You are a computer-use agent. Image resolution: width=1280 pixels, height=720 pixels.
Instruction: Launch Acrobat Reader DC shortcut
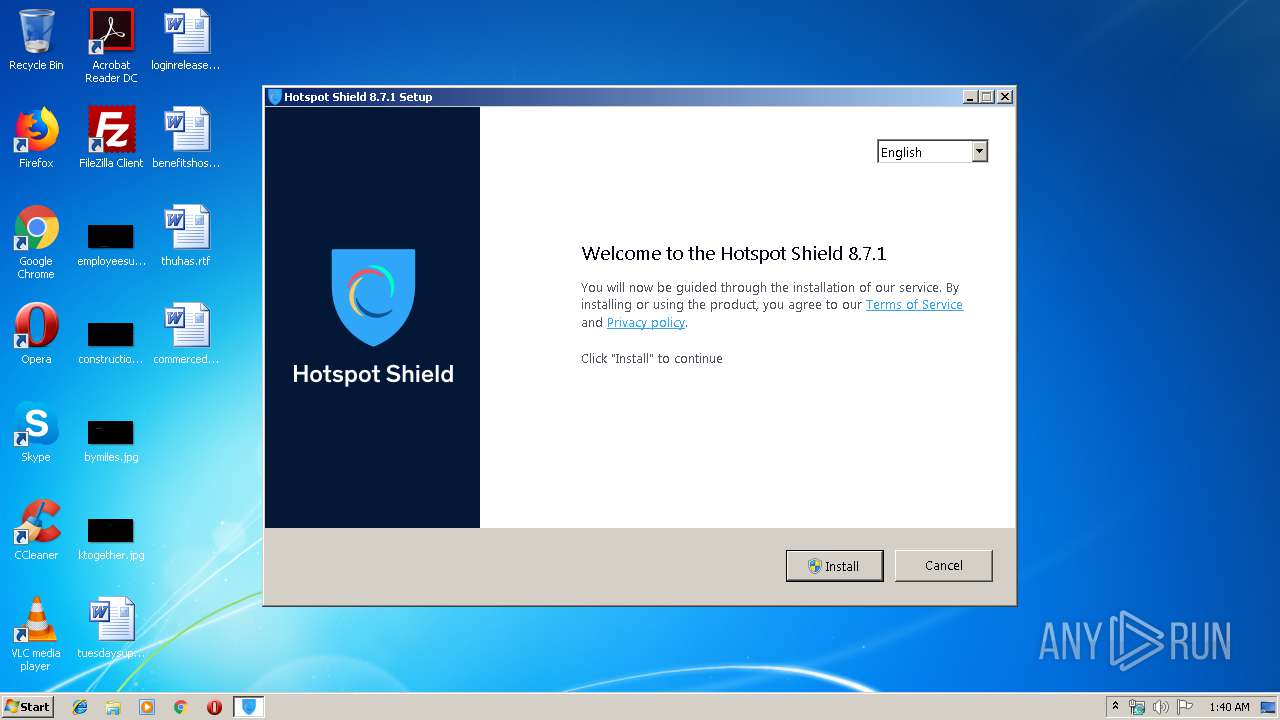click(111, 46)
